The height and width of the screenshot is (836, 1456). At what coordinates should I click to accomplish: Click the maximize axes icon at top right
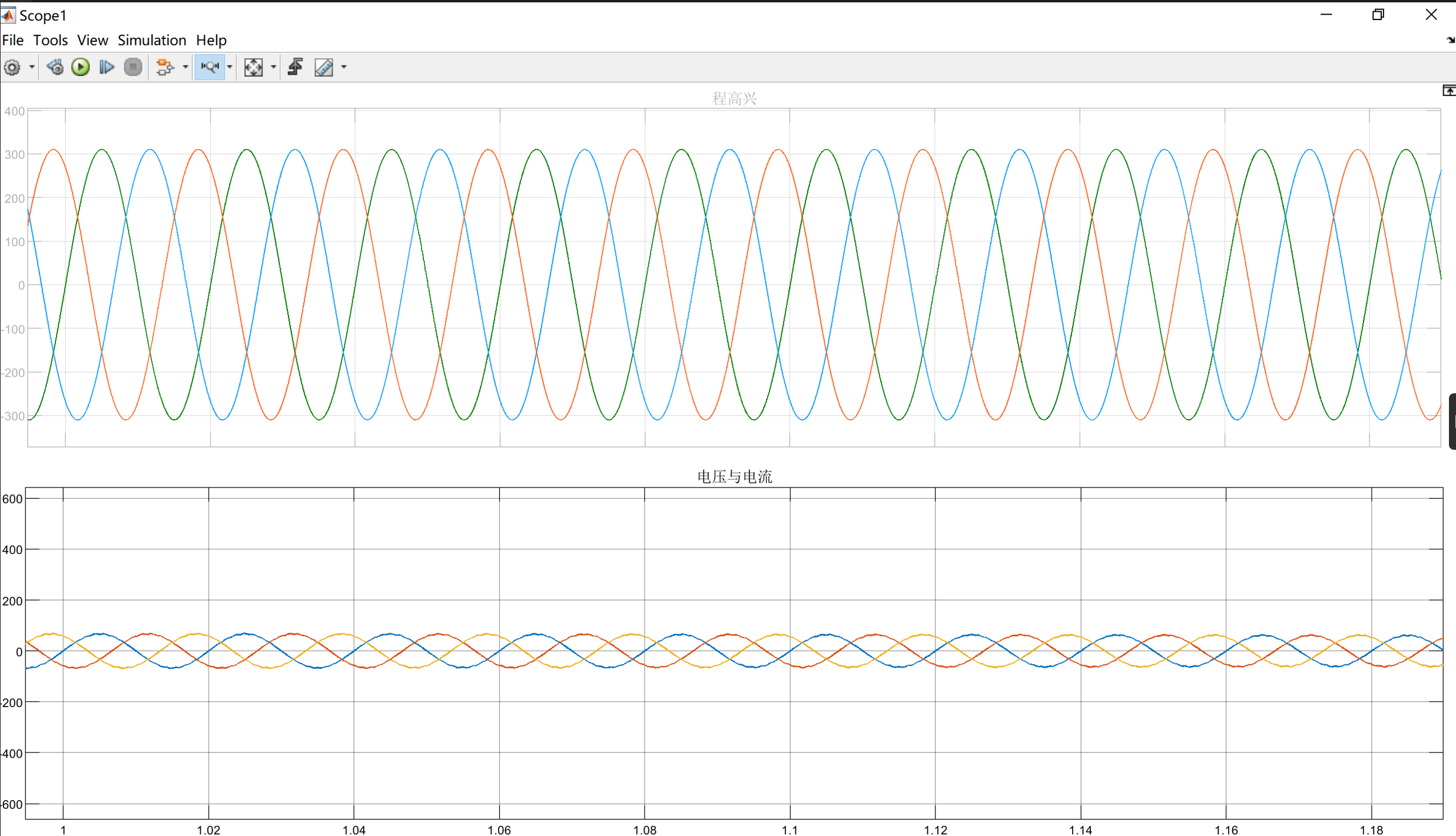pyautogui.click(x=1448, y=90)
